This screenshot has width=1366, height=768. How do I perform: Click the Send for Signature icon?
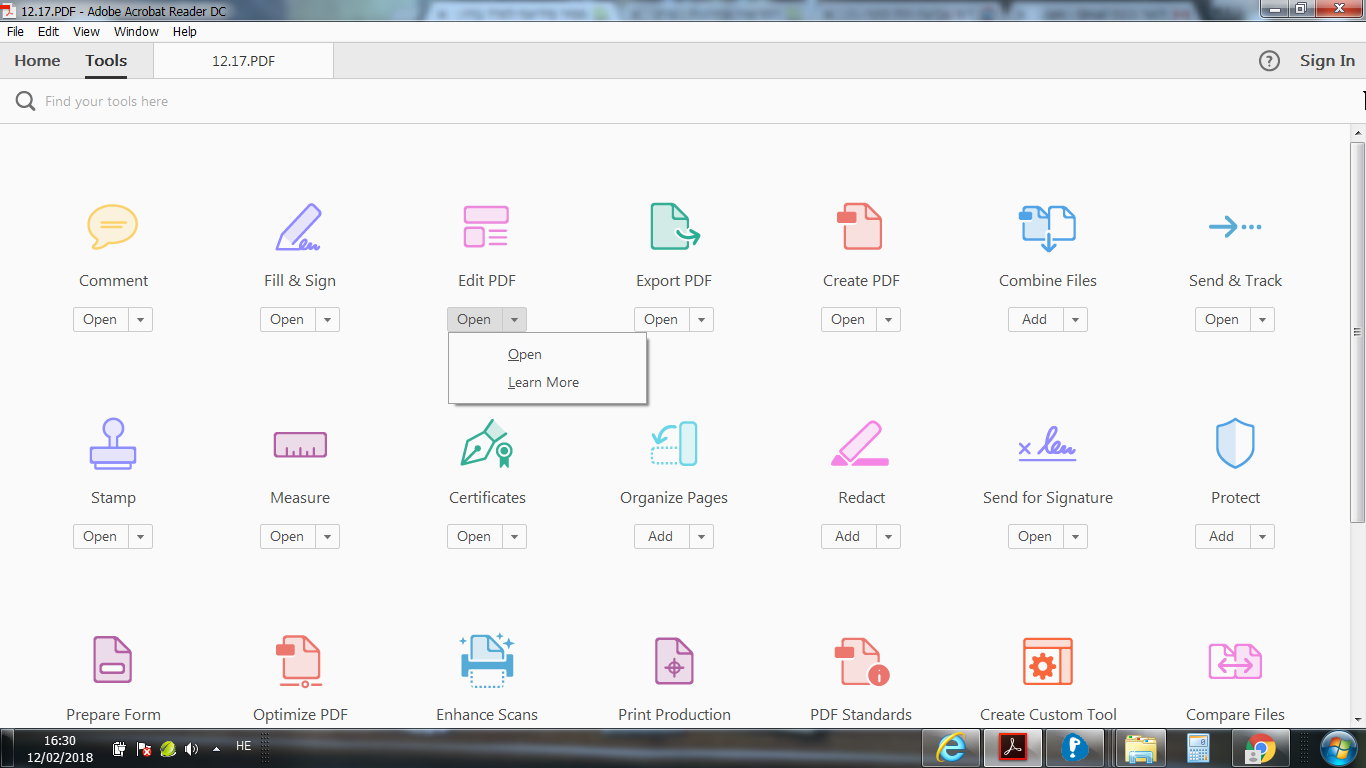tap(1047, 444)
